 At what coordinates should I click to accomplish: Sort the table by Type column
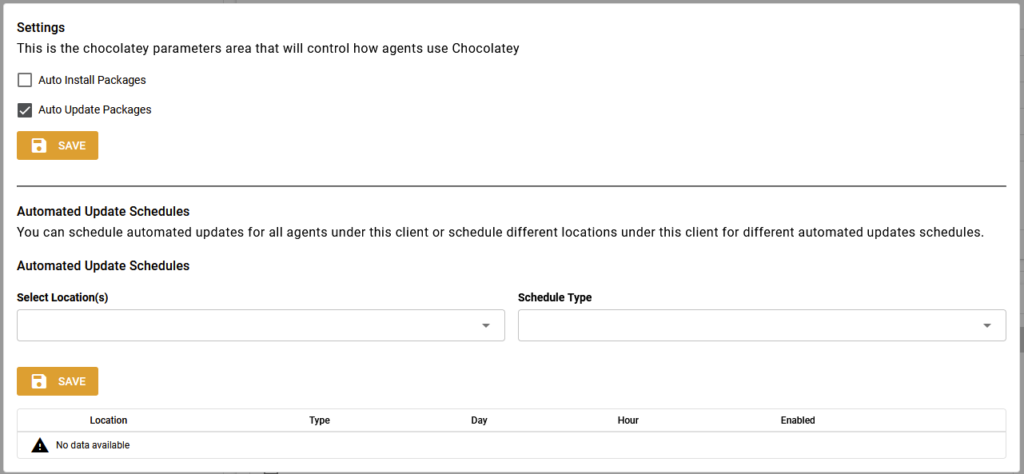319,420
